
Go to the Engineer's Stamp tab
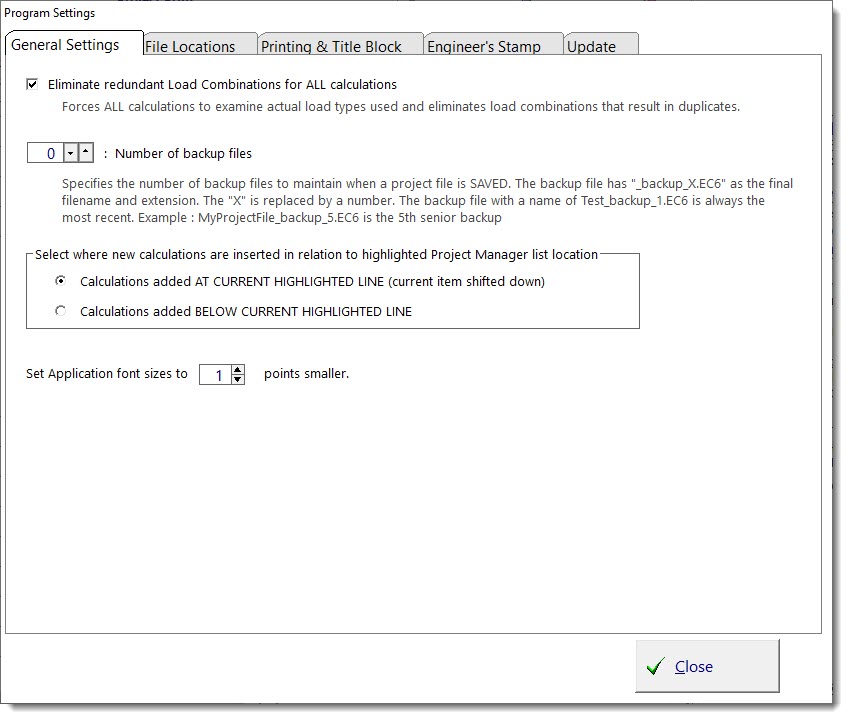coord(484,46)
